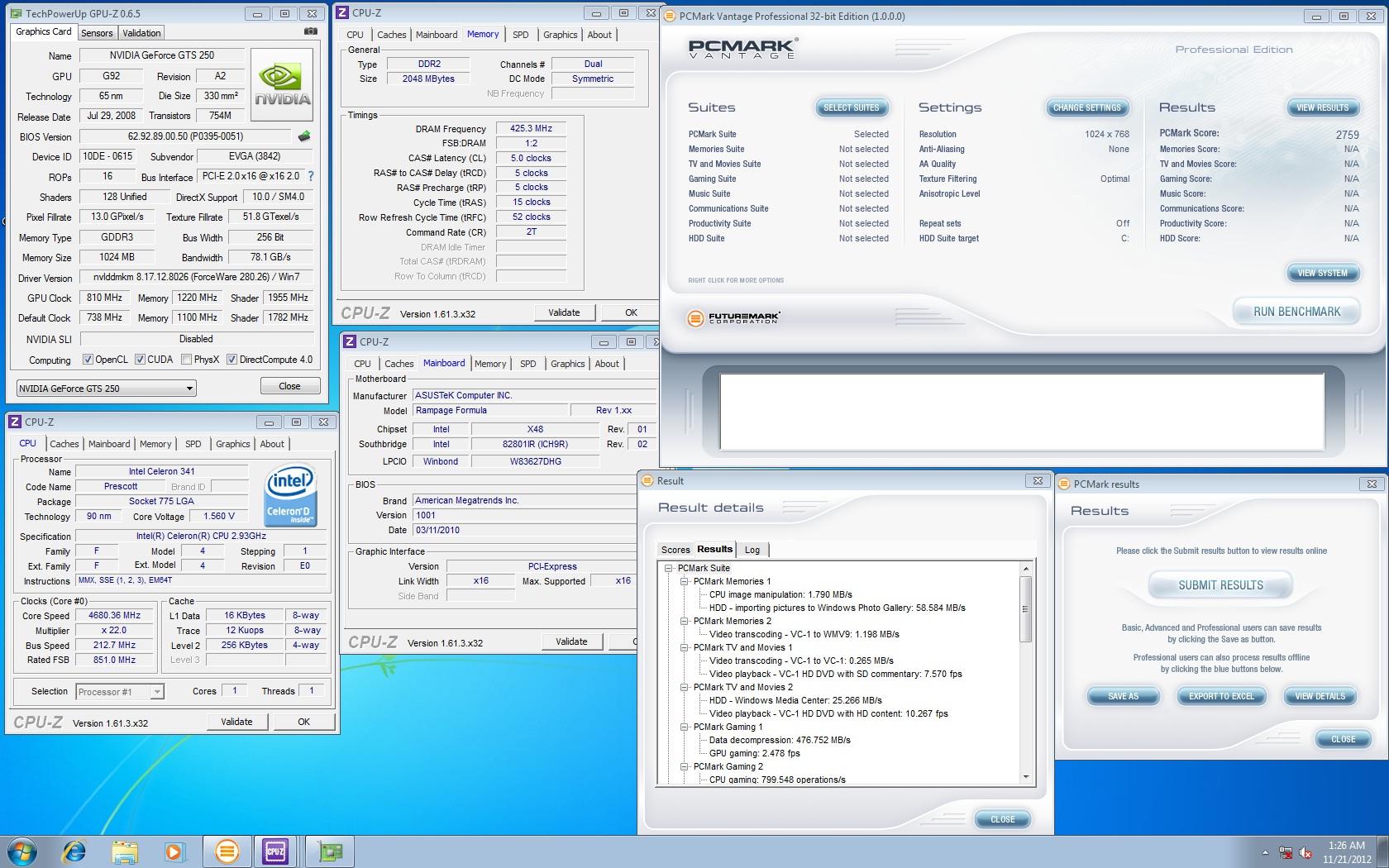This screenshot has height=868, width=1389.
Task: Click the Bus Interface question mark icon
Action: [x=310, y=176]
